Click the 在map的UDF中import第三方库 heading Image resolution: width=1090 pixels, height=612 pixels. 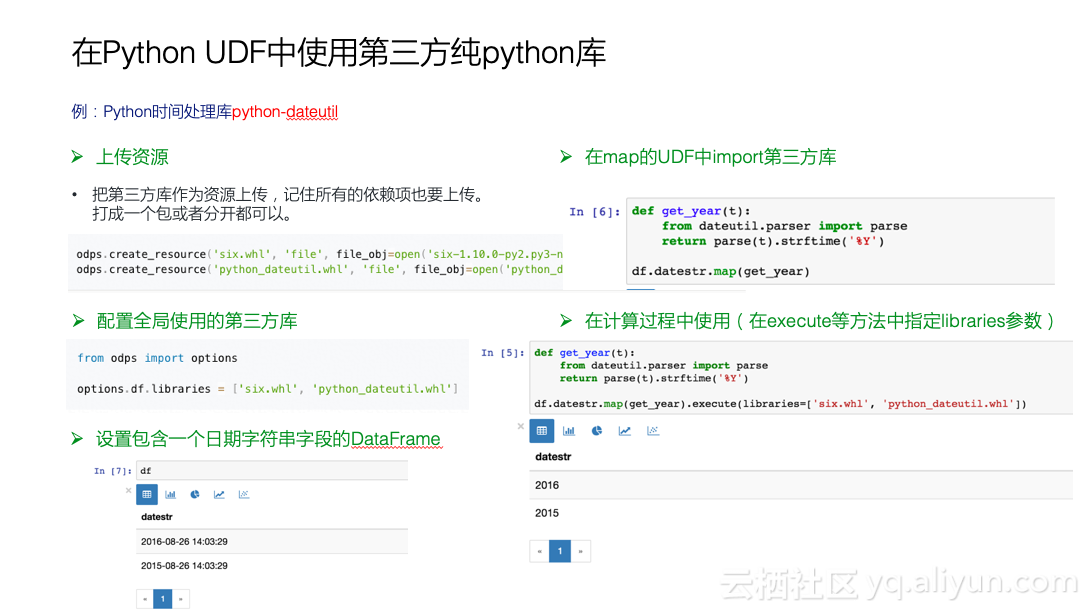(x=710, y=157)
